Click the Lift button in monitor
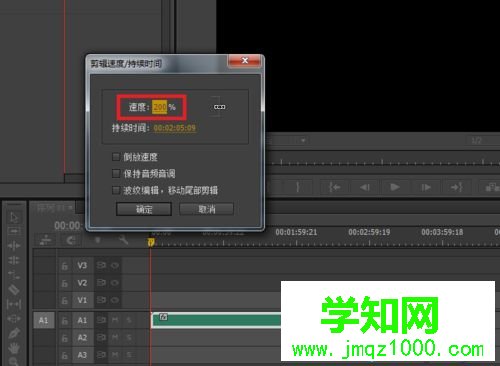Screen dimensions: 500x366 pyautogui.click(x=491, y=187)
